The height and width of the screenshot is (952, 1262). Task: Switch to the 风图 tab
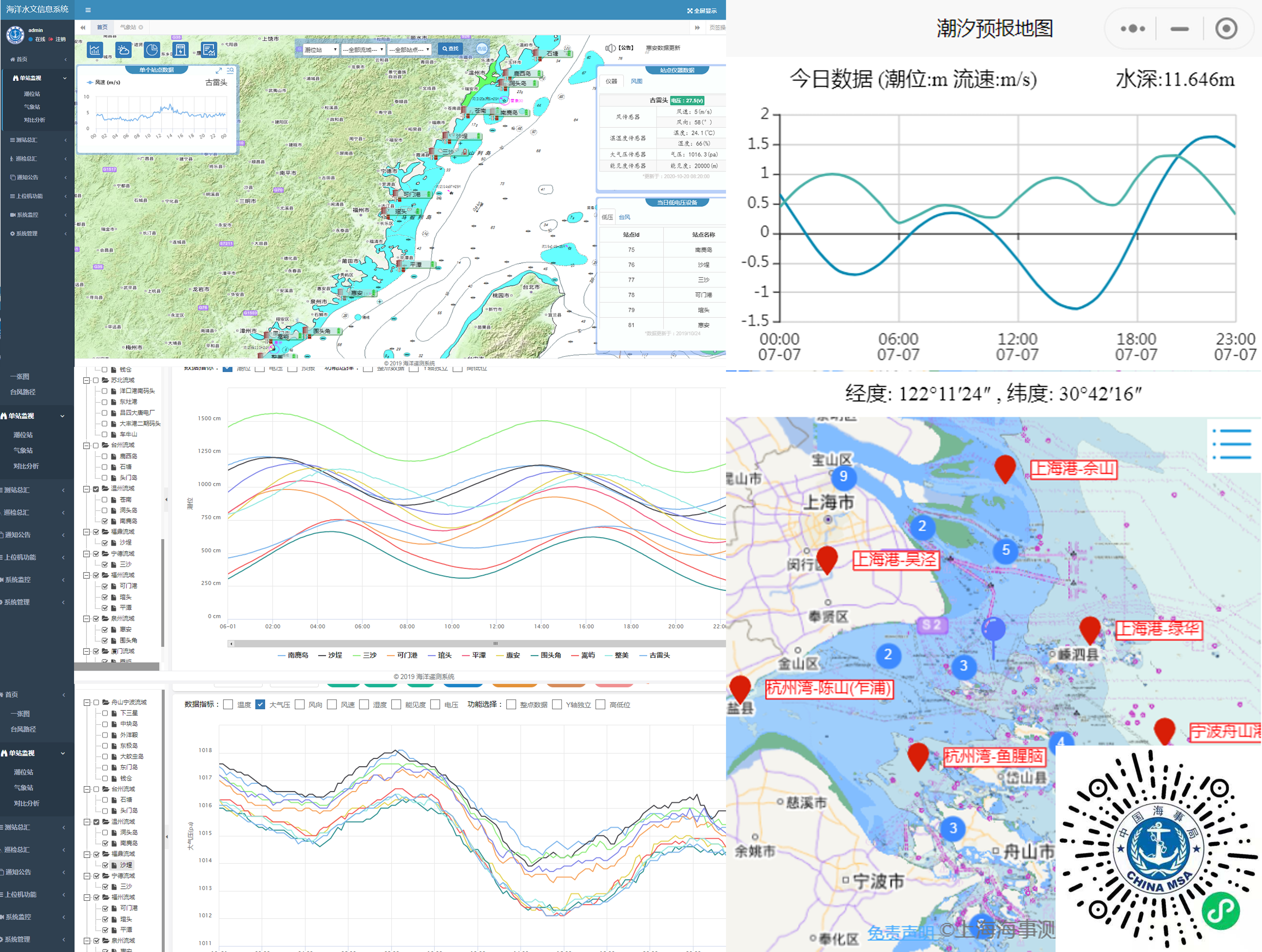point(637,81)
